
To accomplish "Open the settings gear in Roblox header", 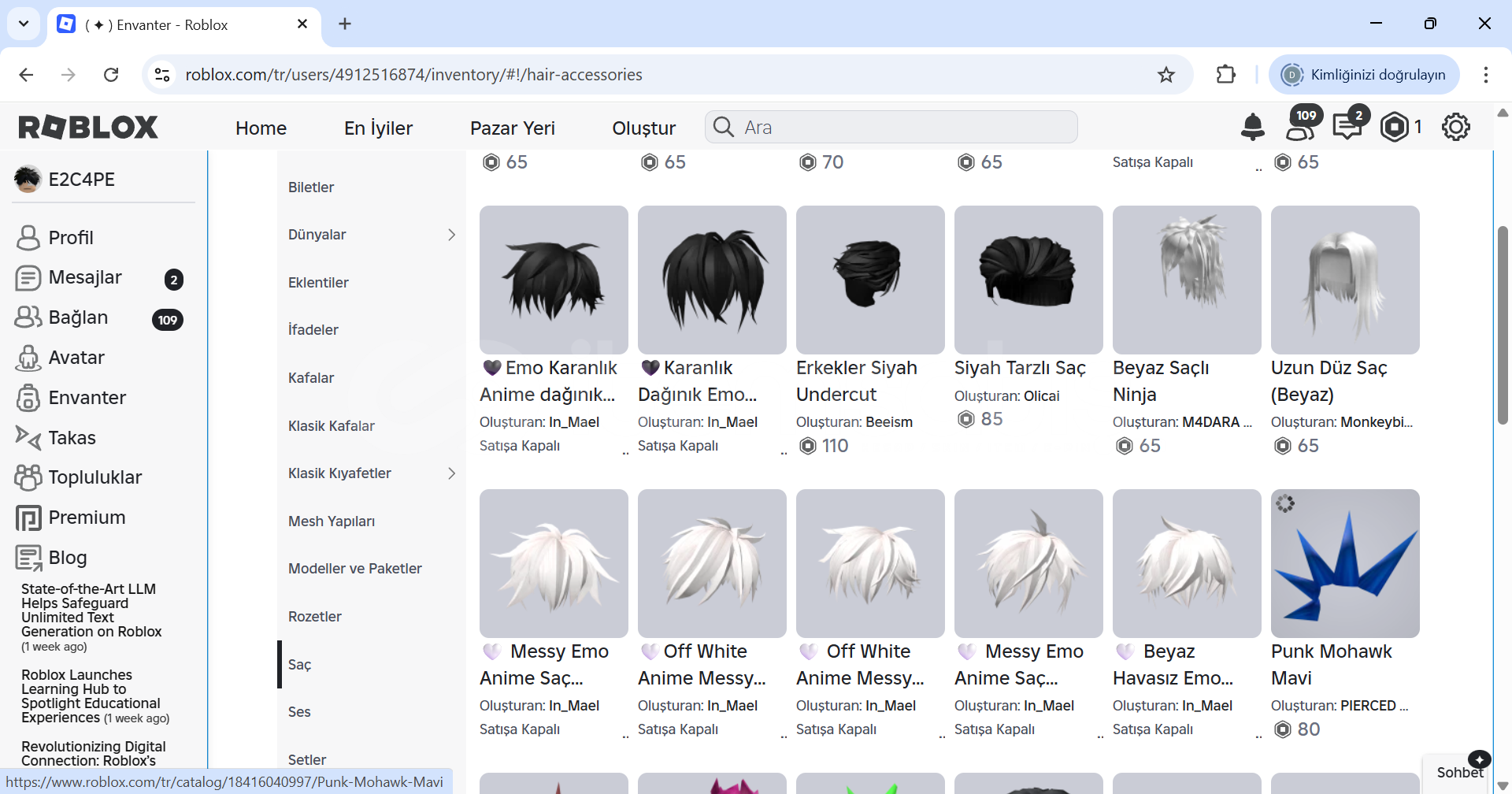I will [x=1455, y=127].
